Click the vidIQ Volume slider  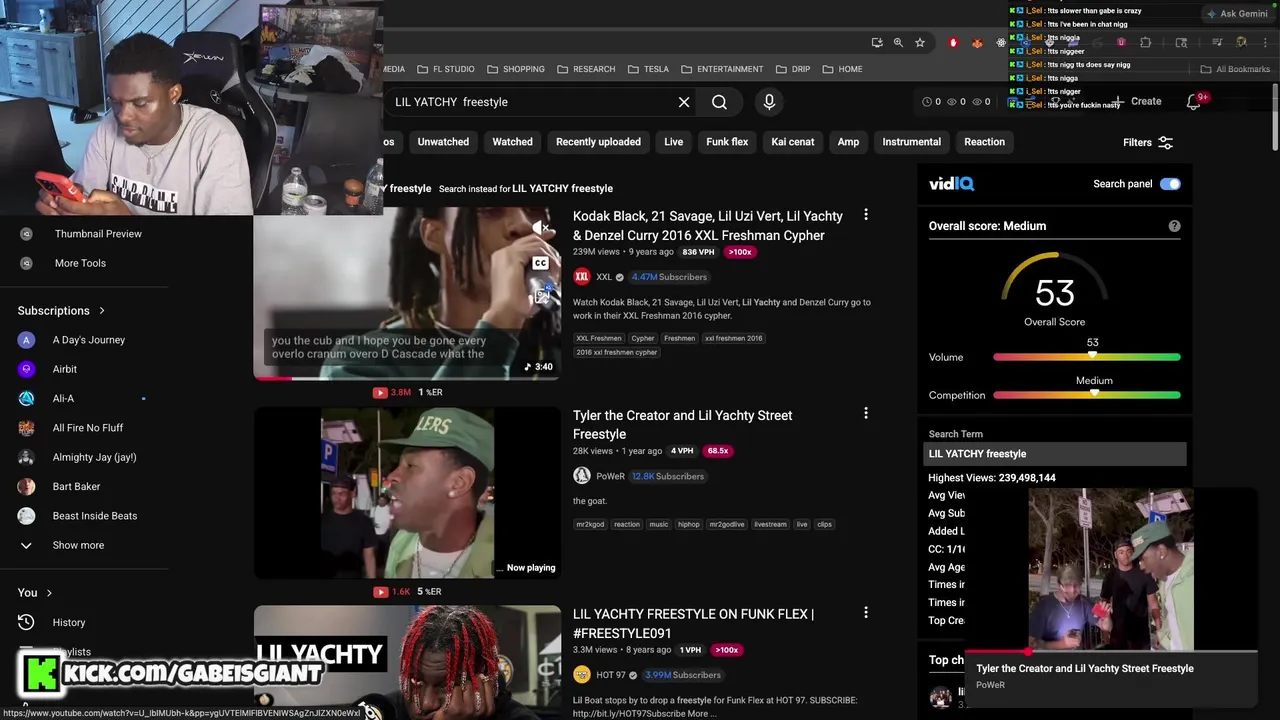pos(1086,357)
